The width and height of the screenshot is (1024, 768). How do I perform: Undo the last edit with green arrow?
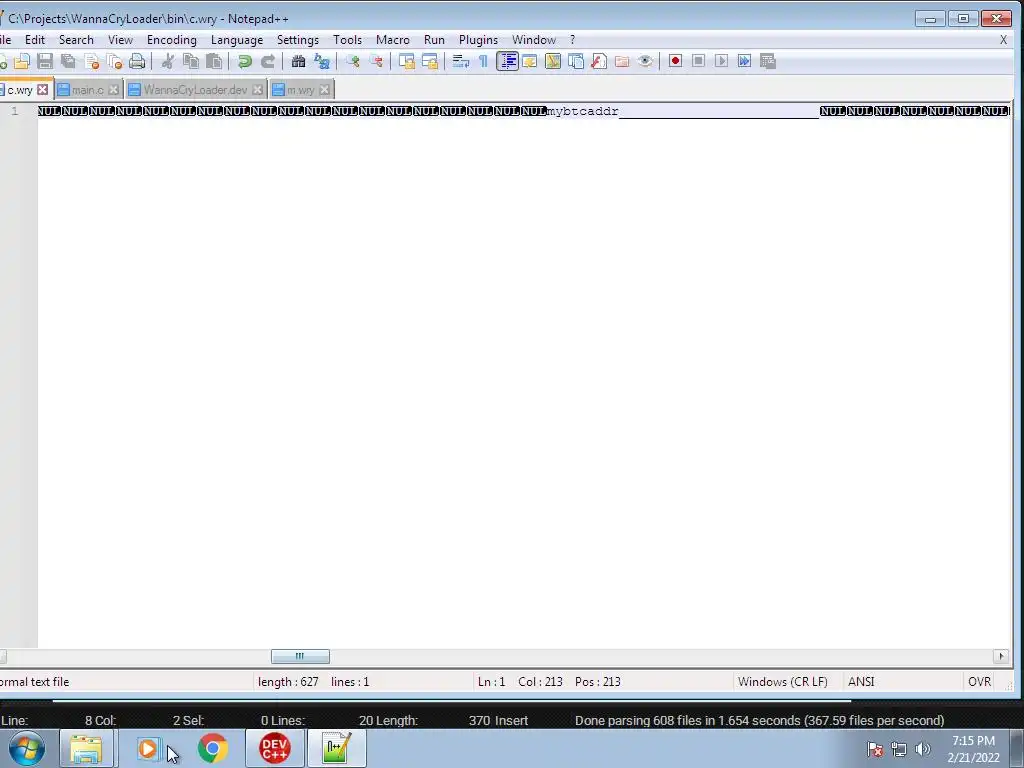[x=245, y=61]
